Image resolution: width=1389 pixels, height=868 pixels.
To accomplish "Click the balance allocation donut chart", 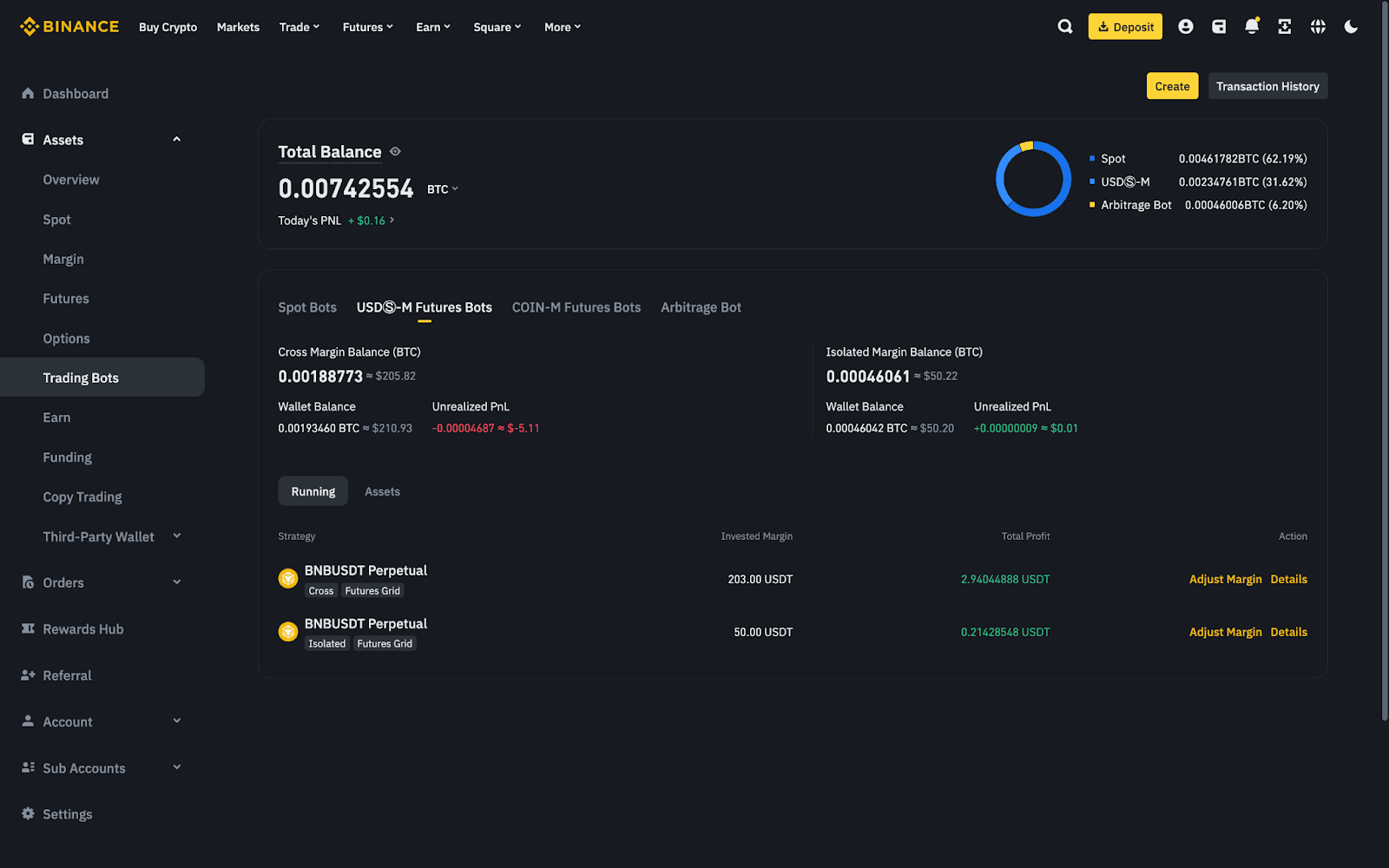I will point(1033,179).
